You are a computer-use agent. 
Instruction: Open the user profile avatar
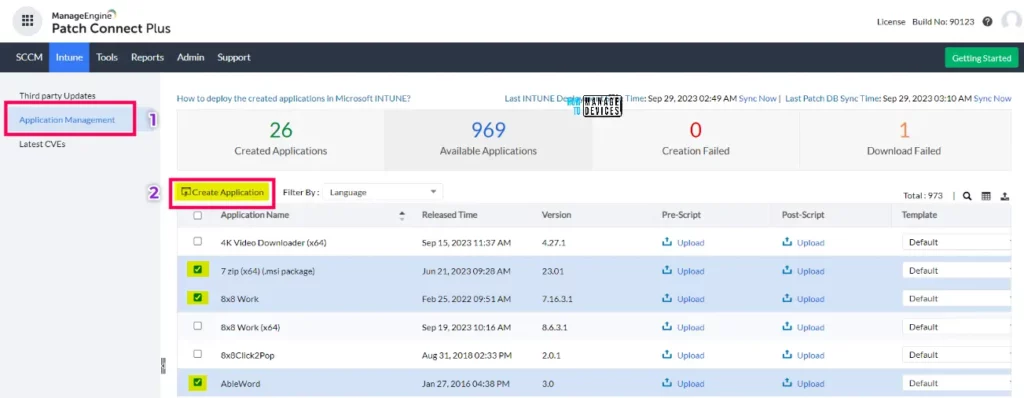[1011, 22]
